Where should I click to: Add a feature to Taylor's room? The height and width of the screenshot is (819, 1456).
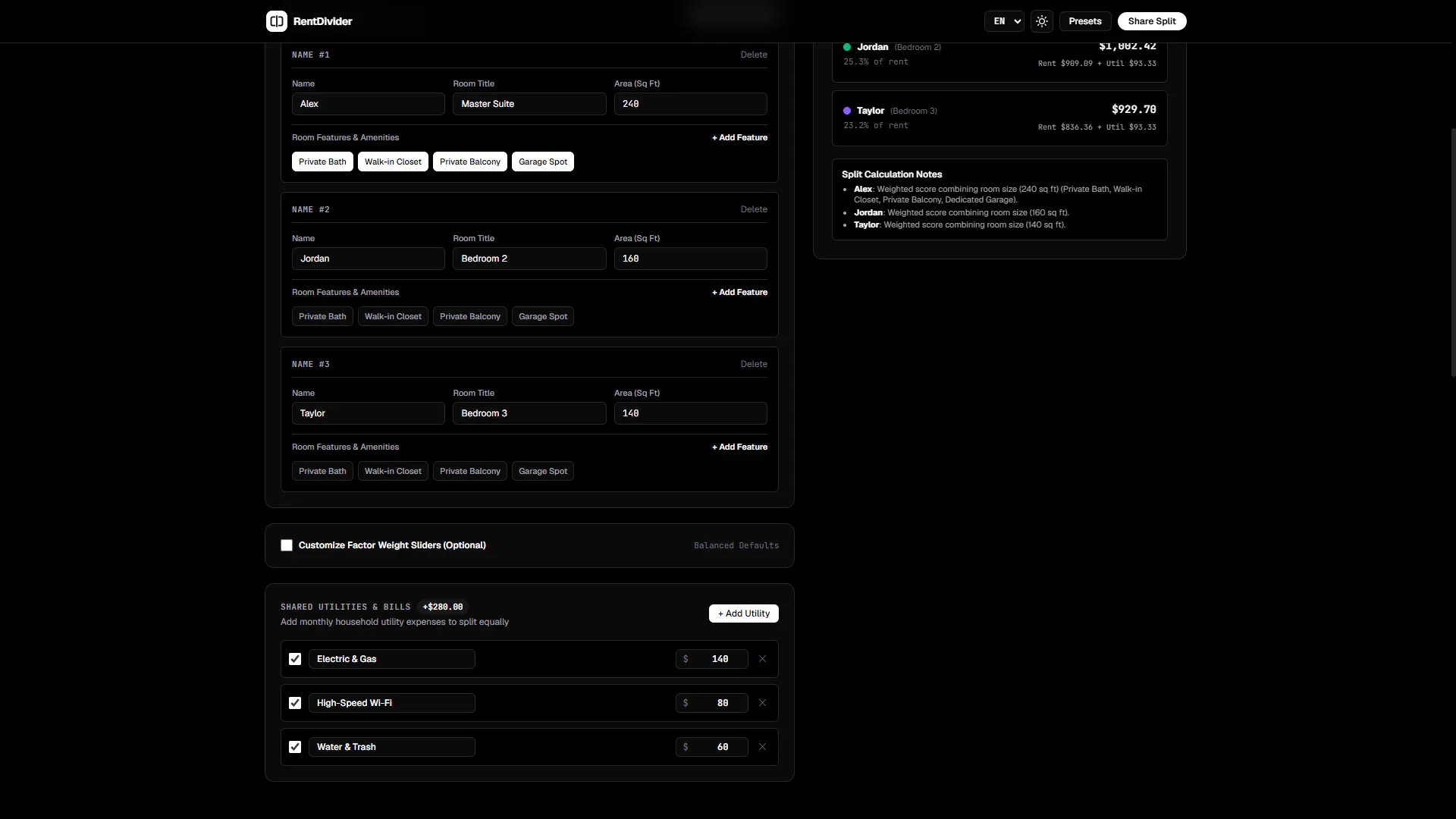click(739, 447)
